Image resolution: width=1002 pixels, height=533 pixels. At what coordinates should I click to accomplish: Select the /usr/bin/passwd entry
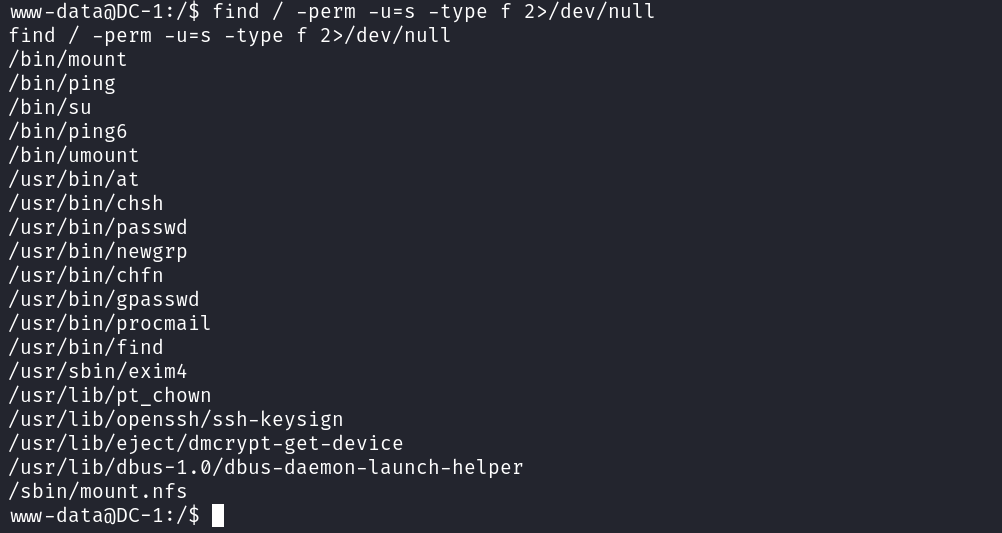(x=98, y=227)
